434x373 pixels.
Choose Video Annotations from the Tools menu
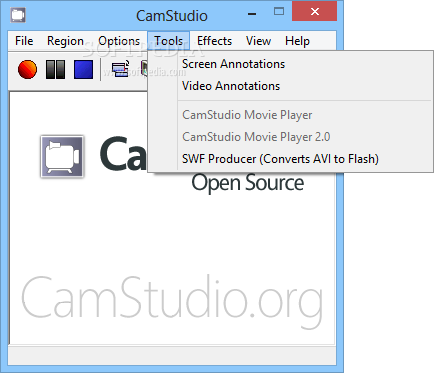coord(290,86)
